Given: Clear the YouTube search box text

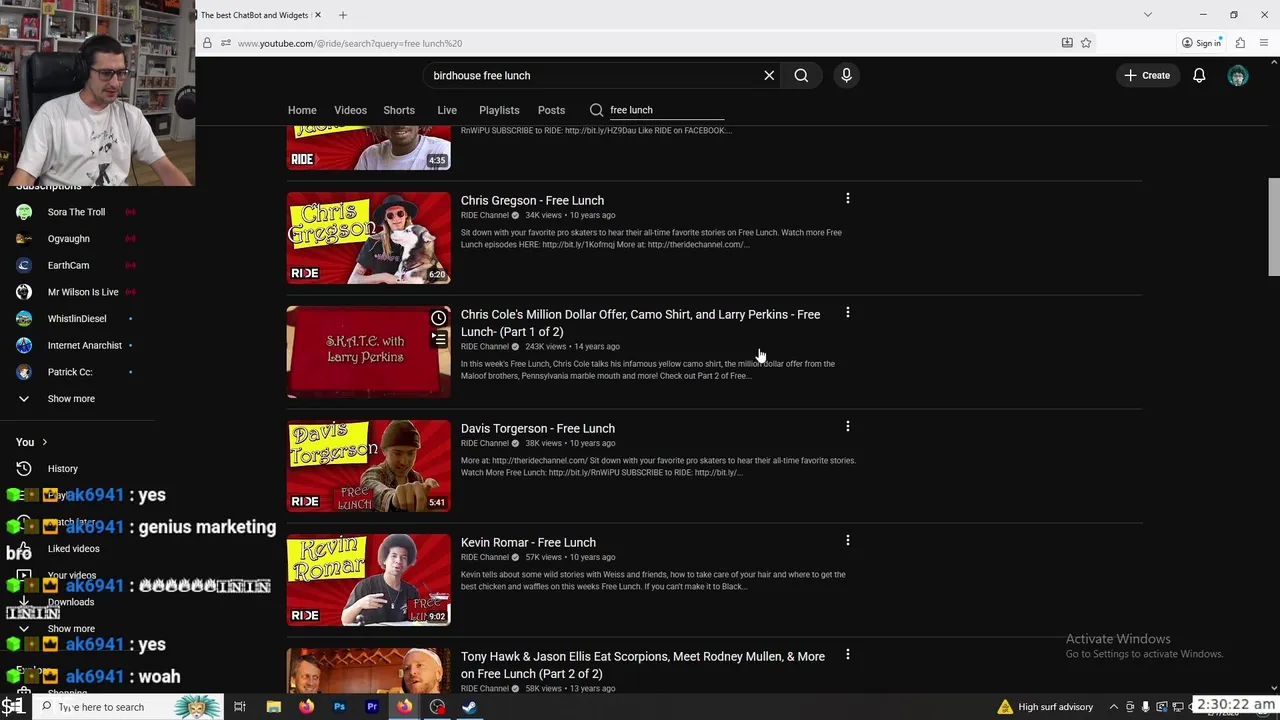Looking at the screenshot, I should coord(769,75).
